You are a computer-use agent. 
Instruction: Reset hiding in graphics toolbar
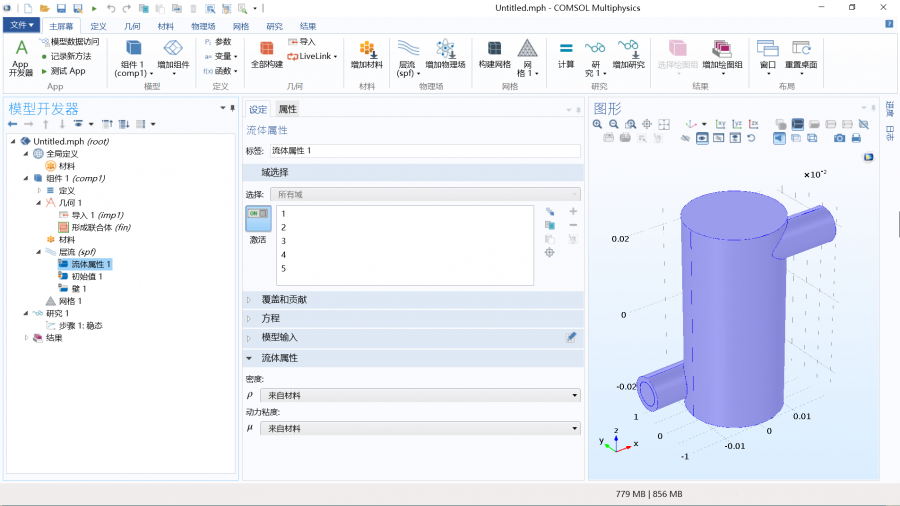tap(751, 138)
